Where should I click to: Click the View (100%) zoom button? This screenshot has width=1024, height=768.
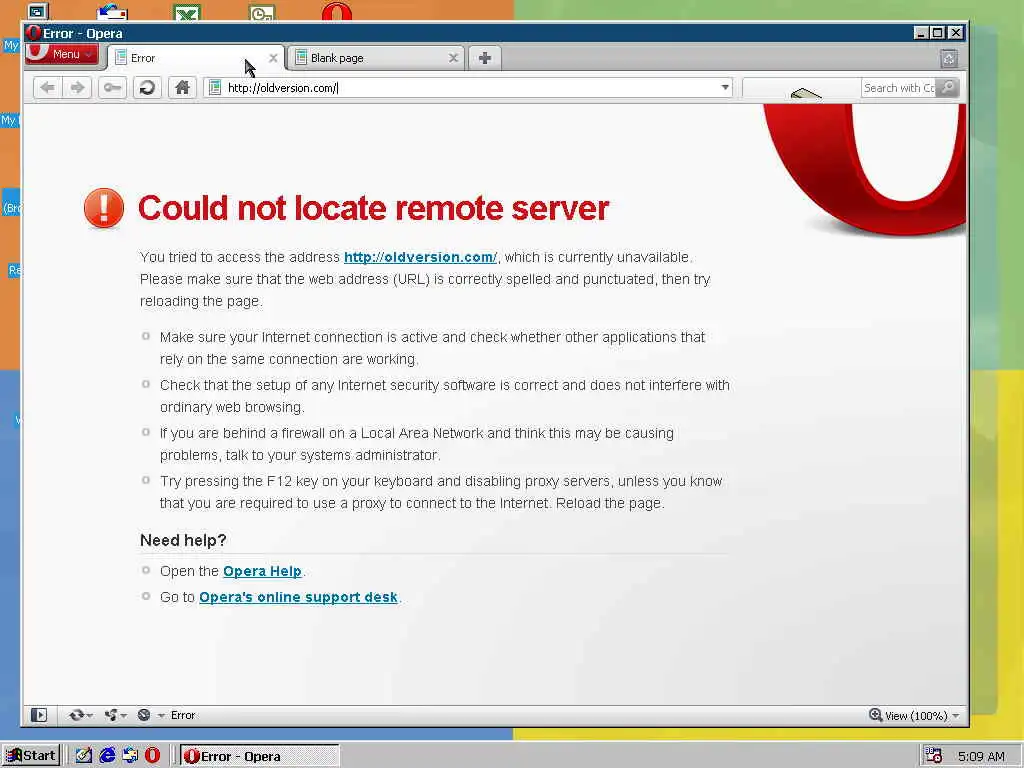908,716
